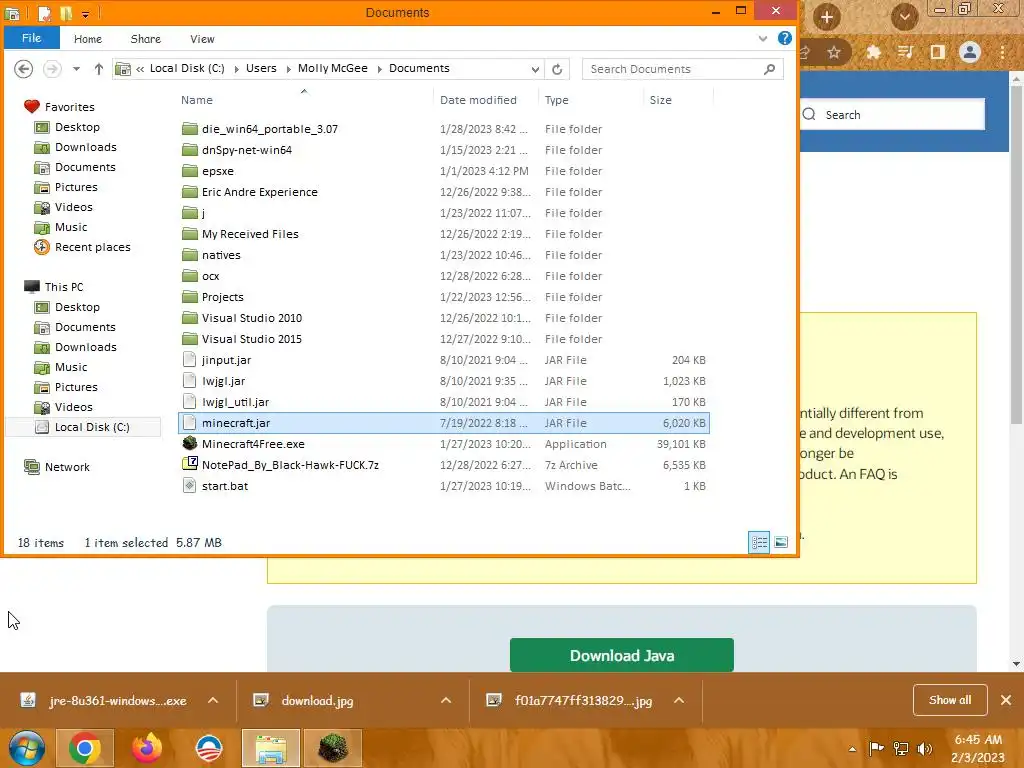Open Chrome side panel icon
Viewport: 1024px width, 768px height.
pos(938,52)
